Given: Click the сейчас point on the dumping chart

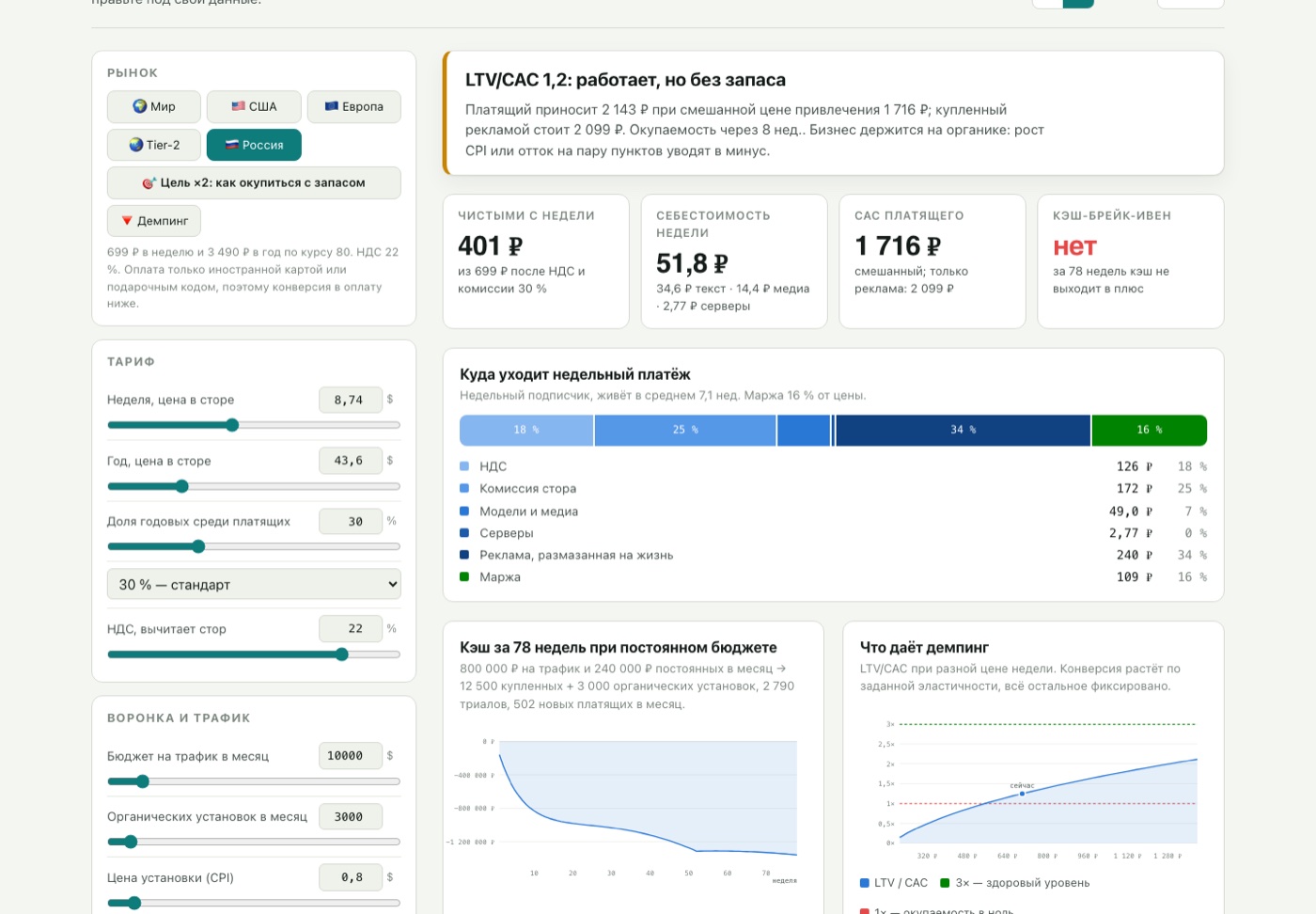Looking at the screenshot, I should pos(1023,794).
